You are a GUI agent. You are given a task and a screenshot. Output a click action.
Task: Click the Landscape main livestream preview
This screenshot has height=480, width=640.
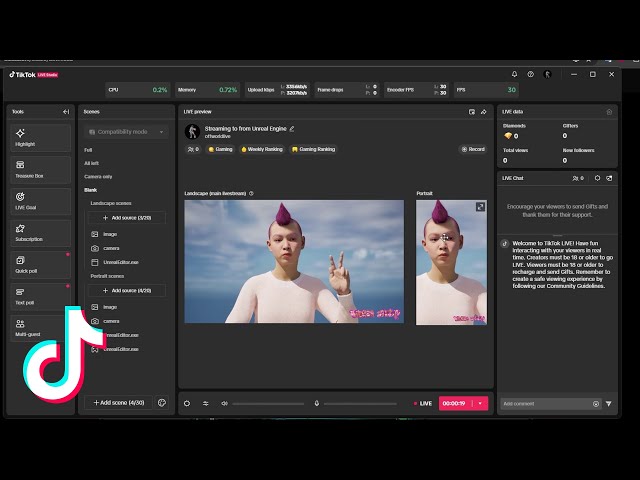[x=294, y=261]
